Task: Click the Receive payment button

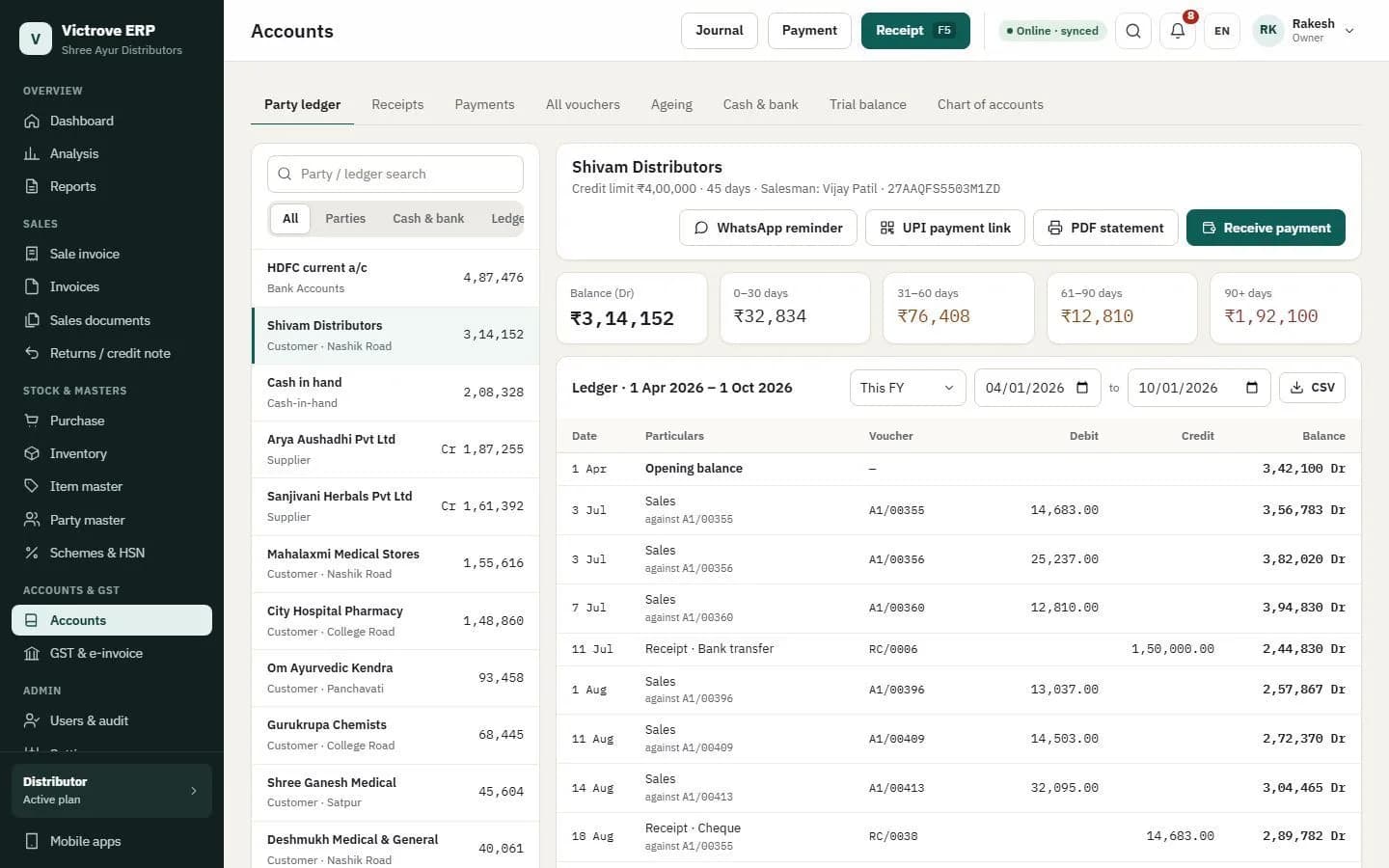Action: pos(1266,228)
